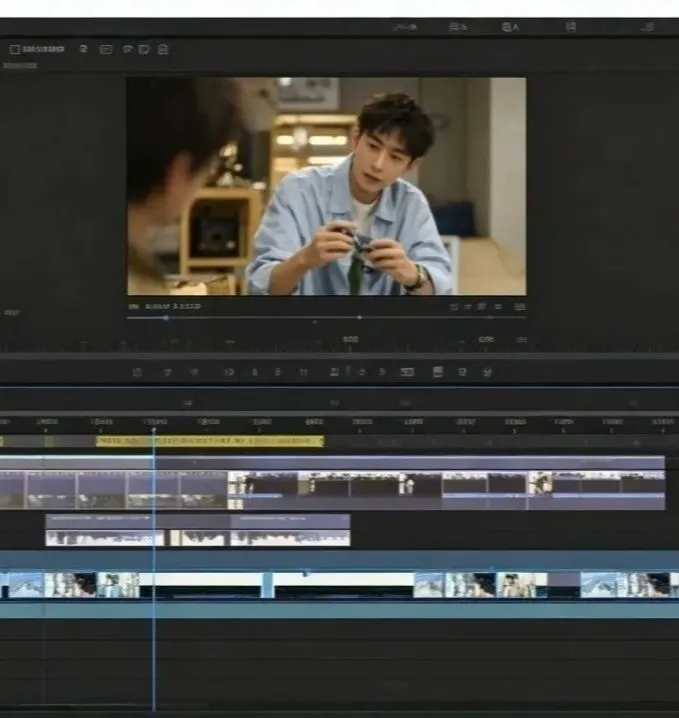The height and width of the screenshot is (718, 679).
Task: Click the wide rectangle icon in the edit toolbar
Action: point(407,372)
